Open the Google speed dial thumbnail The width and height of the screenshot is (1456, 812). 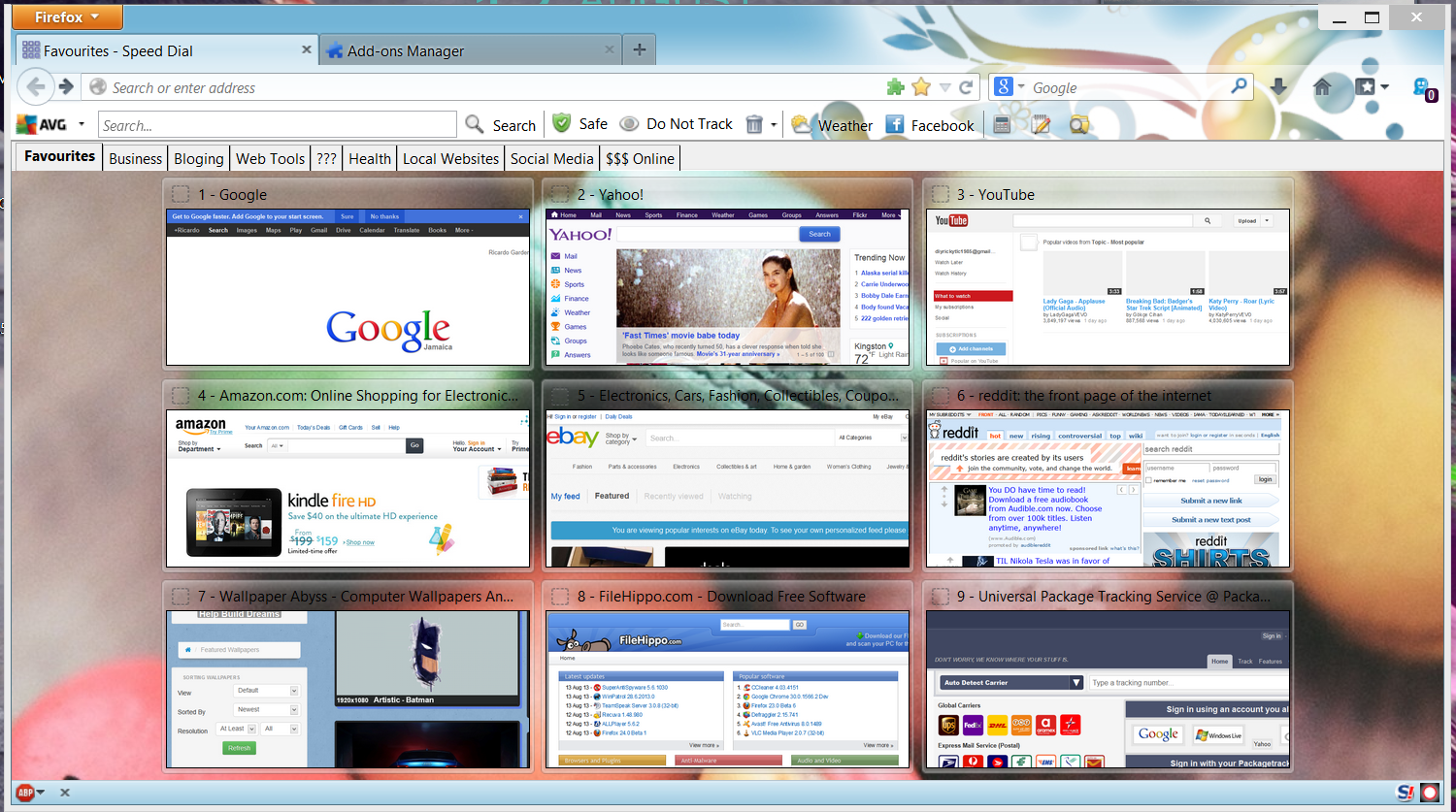pyautogui.click(x=347, y=287)
